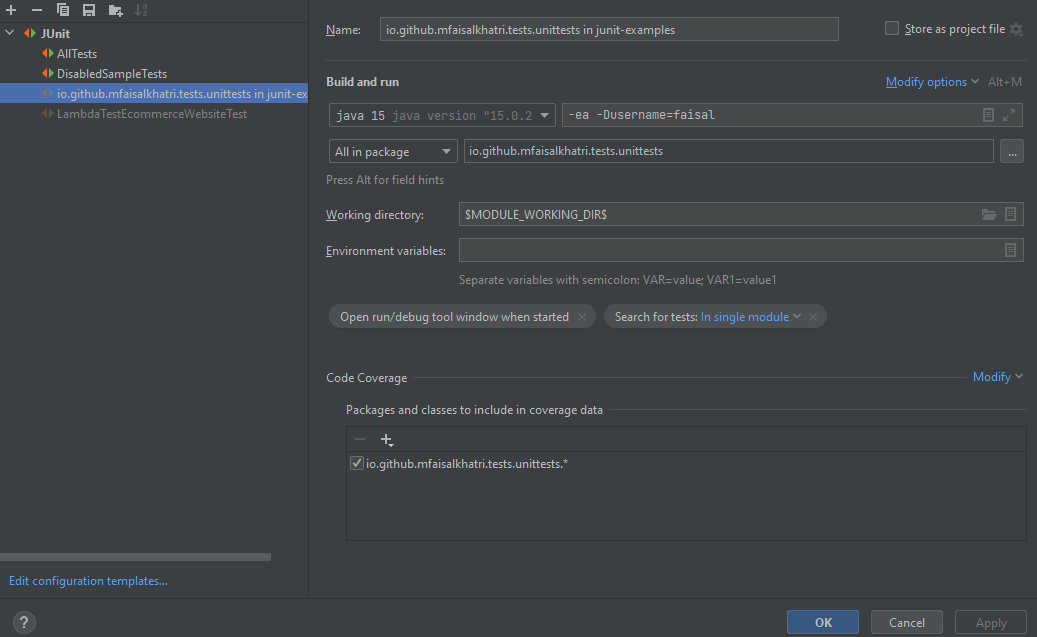Click the Save Configuration icon
This screenshot has height=637, width=1037.
[x=89, y=10]
